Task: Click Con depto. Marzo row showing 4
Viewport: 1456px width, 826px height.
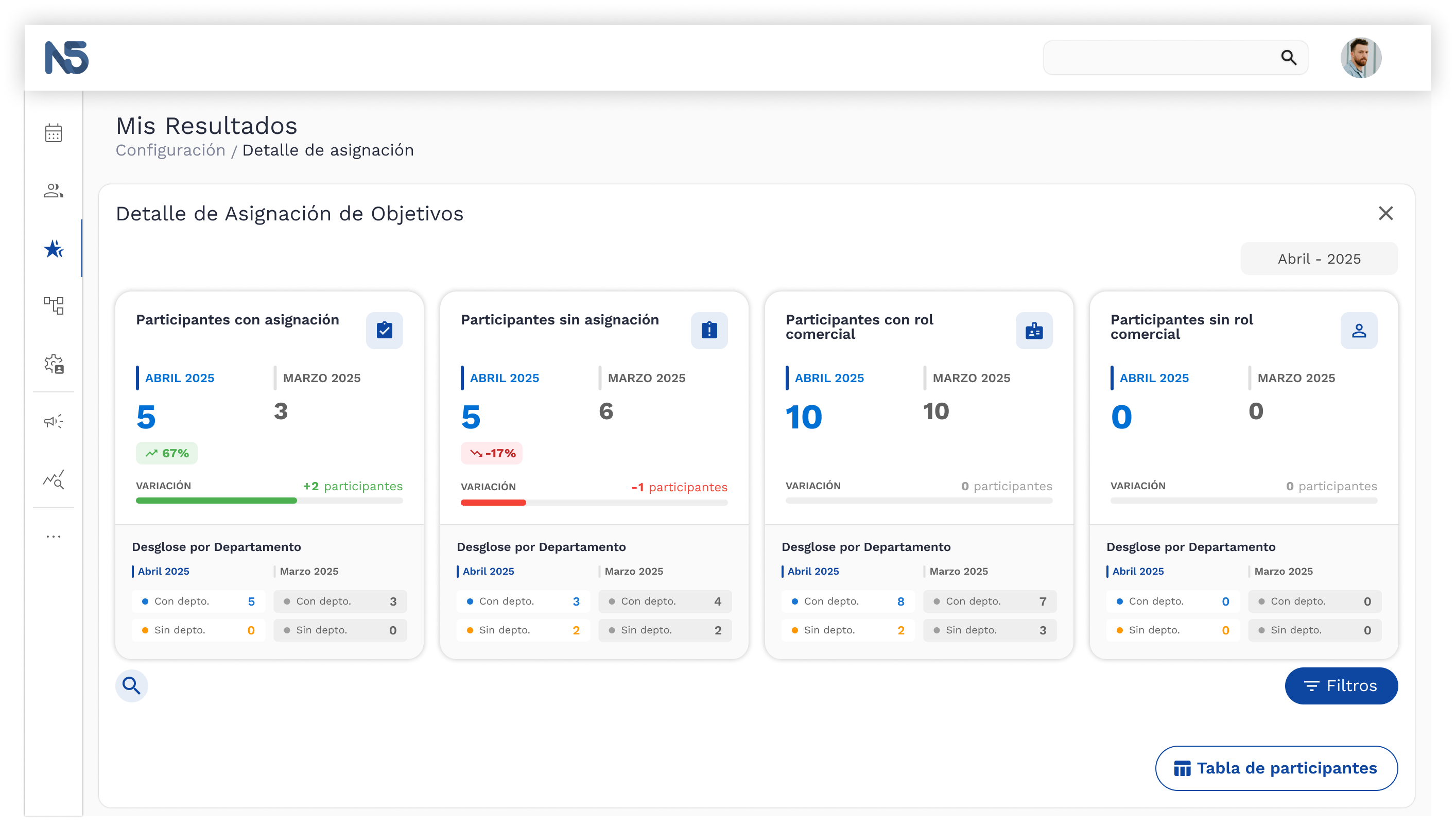Action: [665, 601]
